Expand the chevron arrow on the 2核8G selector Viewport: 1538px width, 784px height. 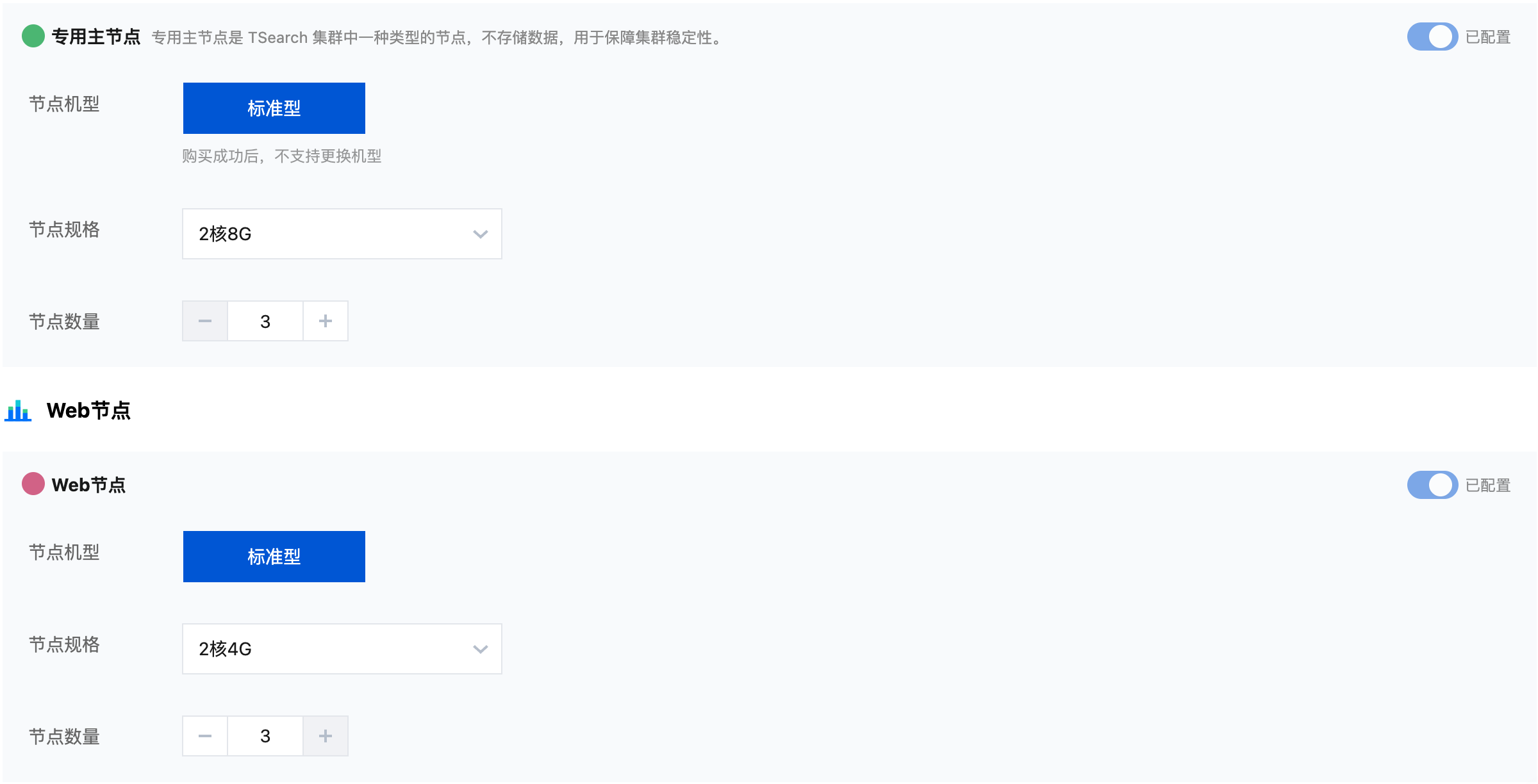[481, 234]
